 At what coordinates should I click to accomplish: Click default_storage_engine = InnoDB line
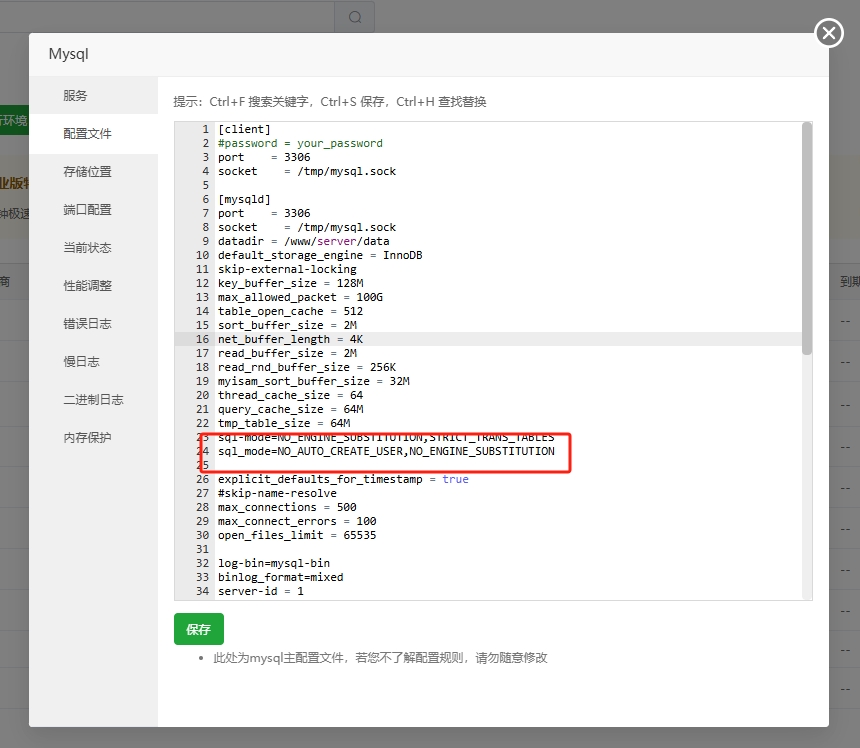(x=320, y=255)
